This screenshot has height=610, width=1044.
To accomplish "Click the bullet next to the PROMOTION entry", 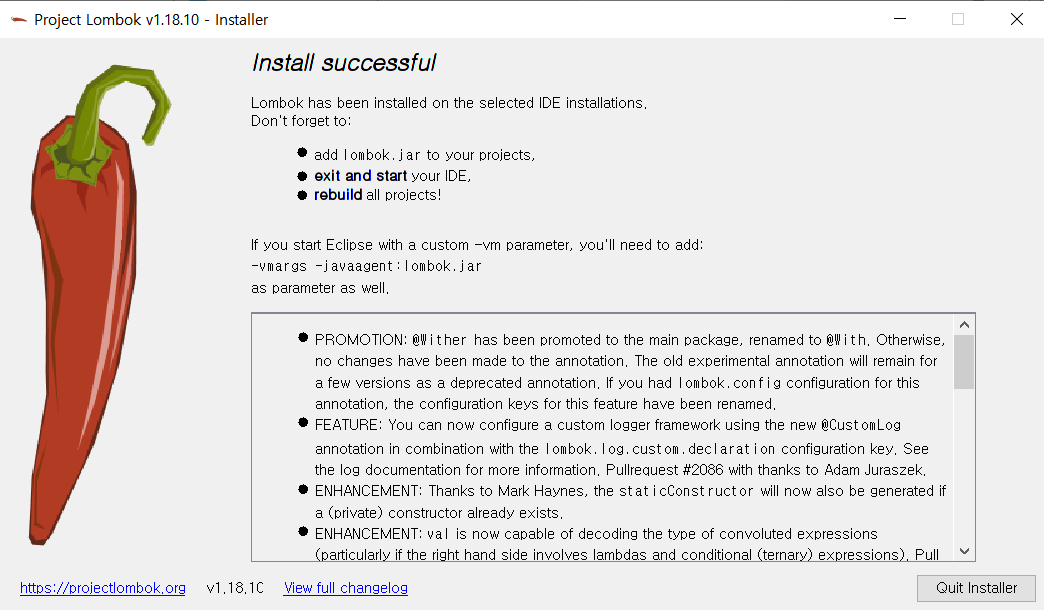I will pyautogui.click(x=301, y=339).
